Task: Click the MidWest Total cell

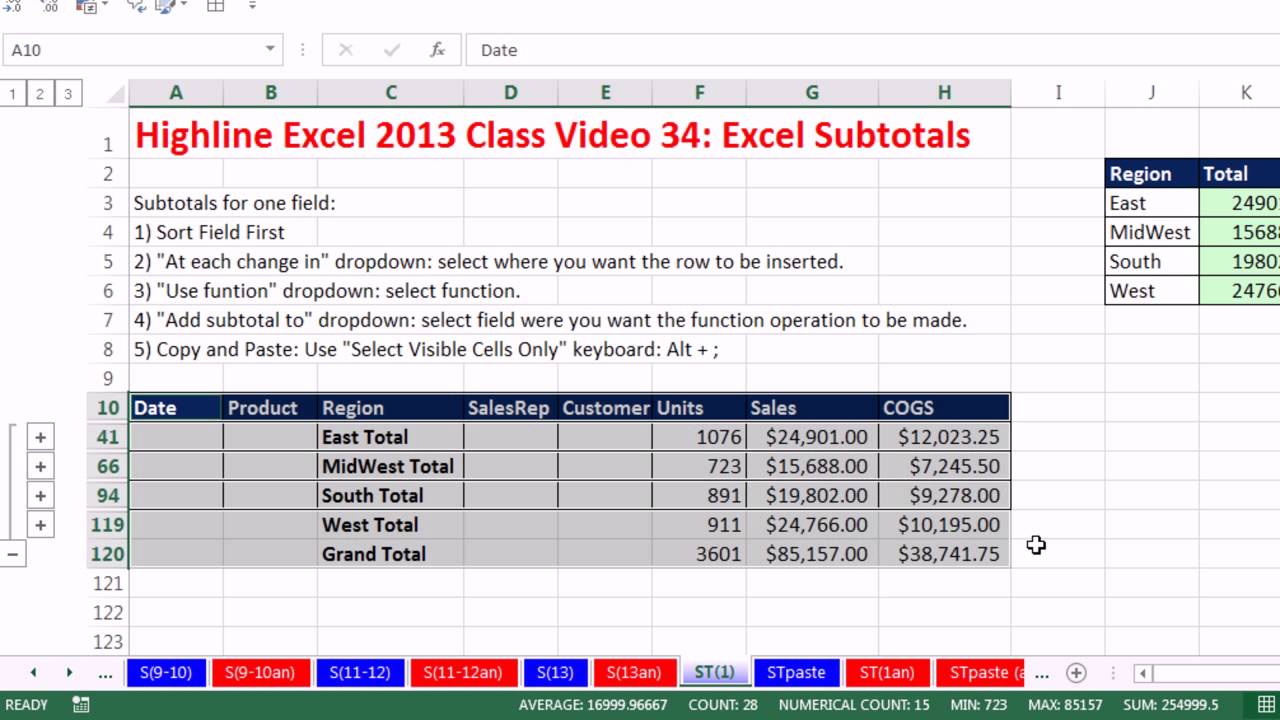Action: pyautogui.click(x=391, y=466)
